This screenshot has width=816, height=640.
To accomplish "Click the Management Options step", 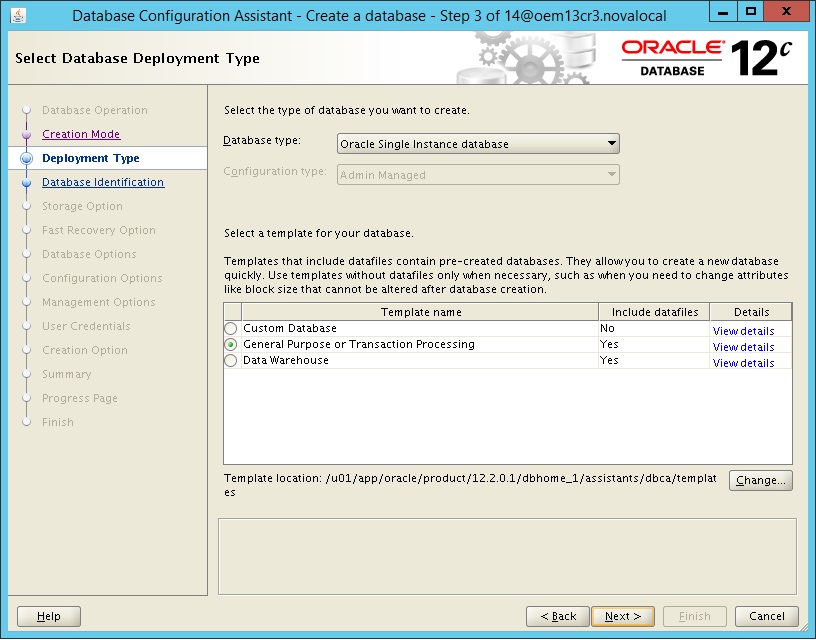I will click(99, 302).
